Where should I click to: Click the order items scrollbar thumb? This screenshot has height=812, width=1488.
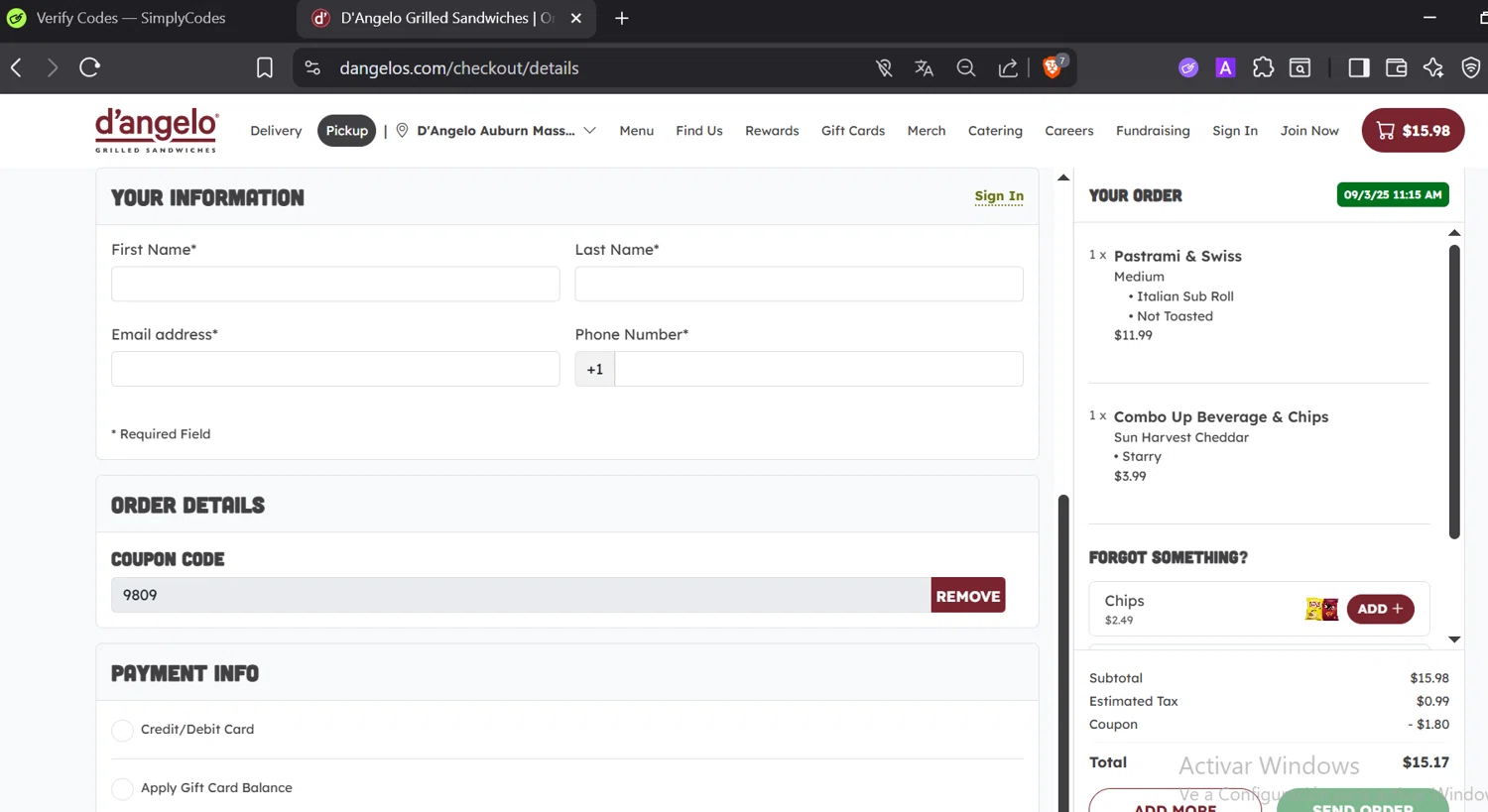tap(1454, 392)
